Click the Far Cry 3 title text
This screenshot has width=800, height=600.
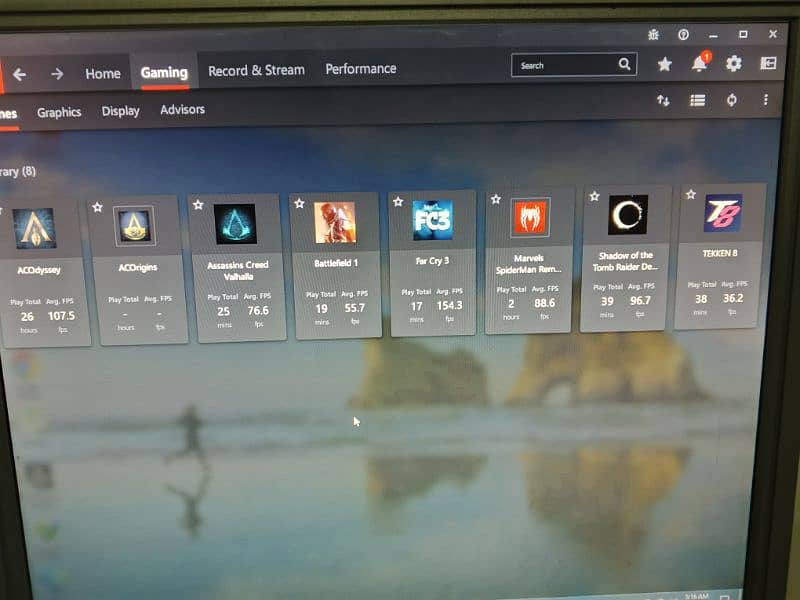click(432, 261)
